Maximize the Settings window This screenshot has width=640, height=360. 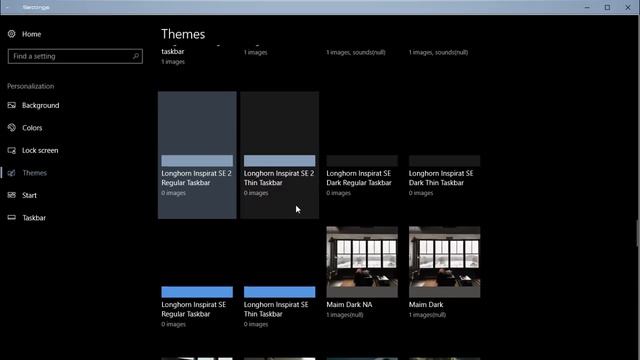click(x=607, y=7)
